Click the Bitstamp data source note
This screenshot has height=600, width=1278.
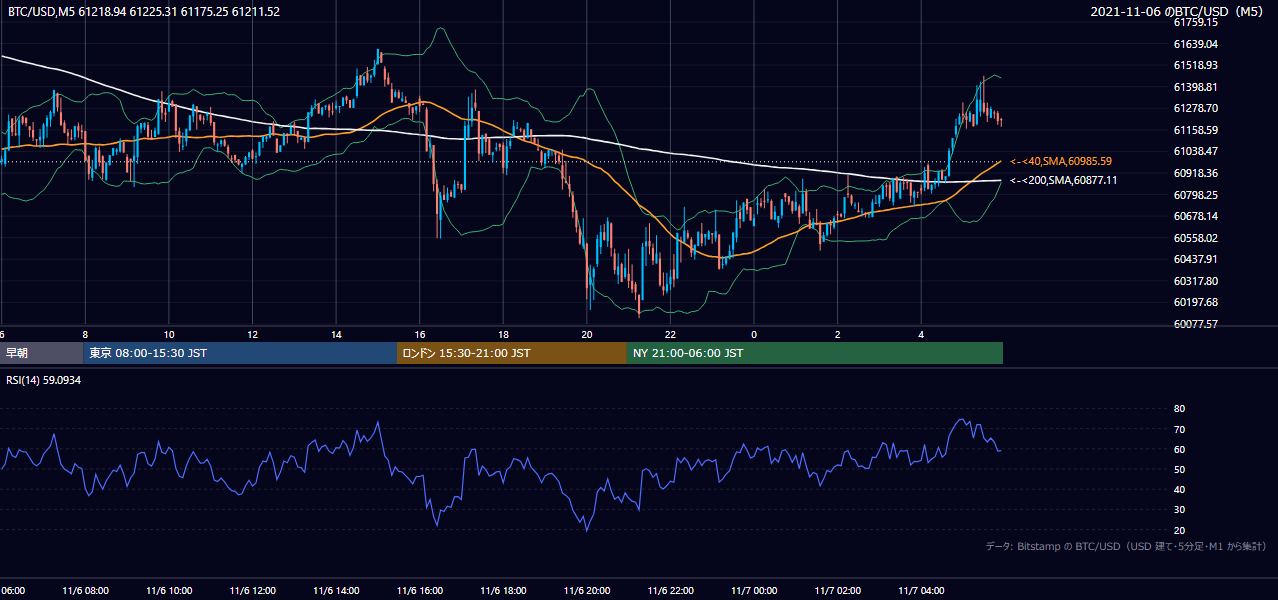(1126, 547)
